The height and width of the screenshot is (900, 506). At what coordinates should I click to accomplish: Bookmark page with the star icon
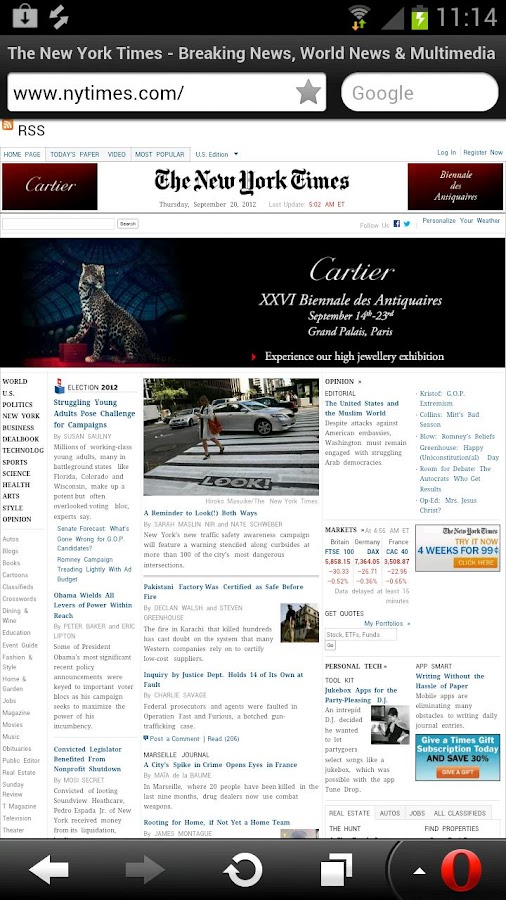pyautogui.click(x=308, y=92)
